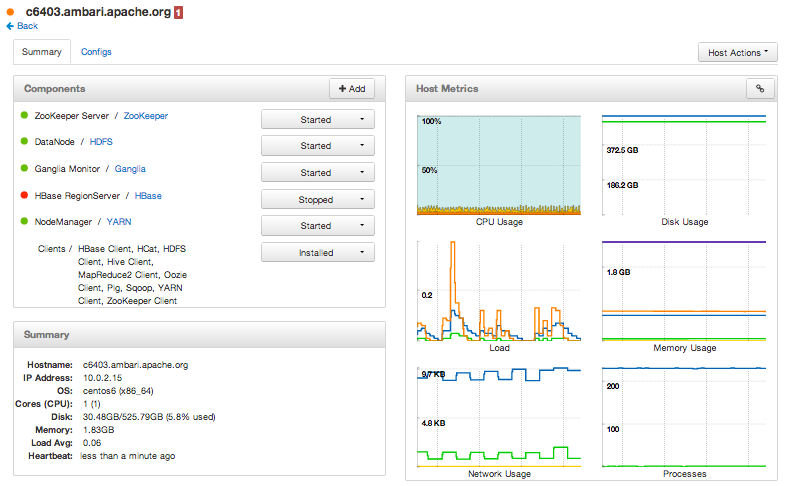Click the Clients list text HBase Client
This screenshot has width=786, height=486.
[x=105, y=249]
